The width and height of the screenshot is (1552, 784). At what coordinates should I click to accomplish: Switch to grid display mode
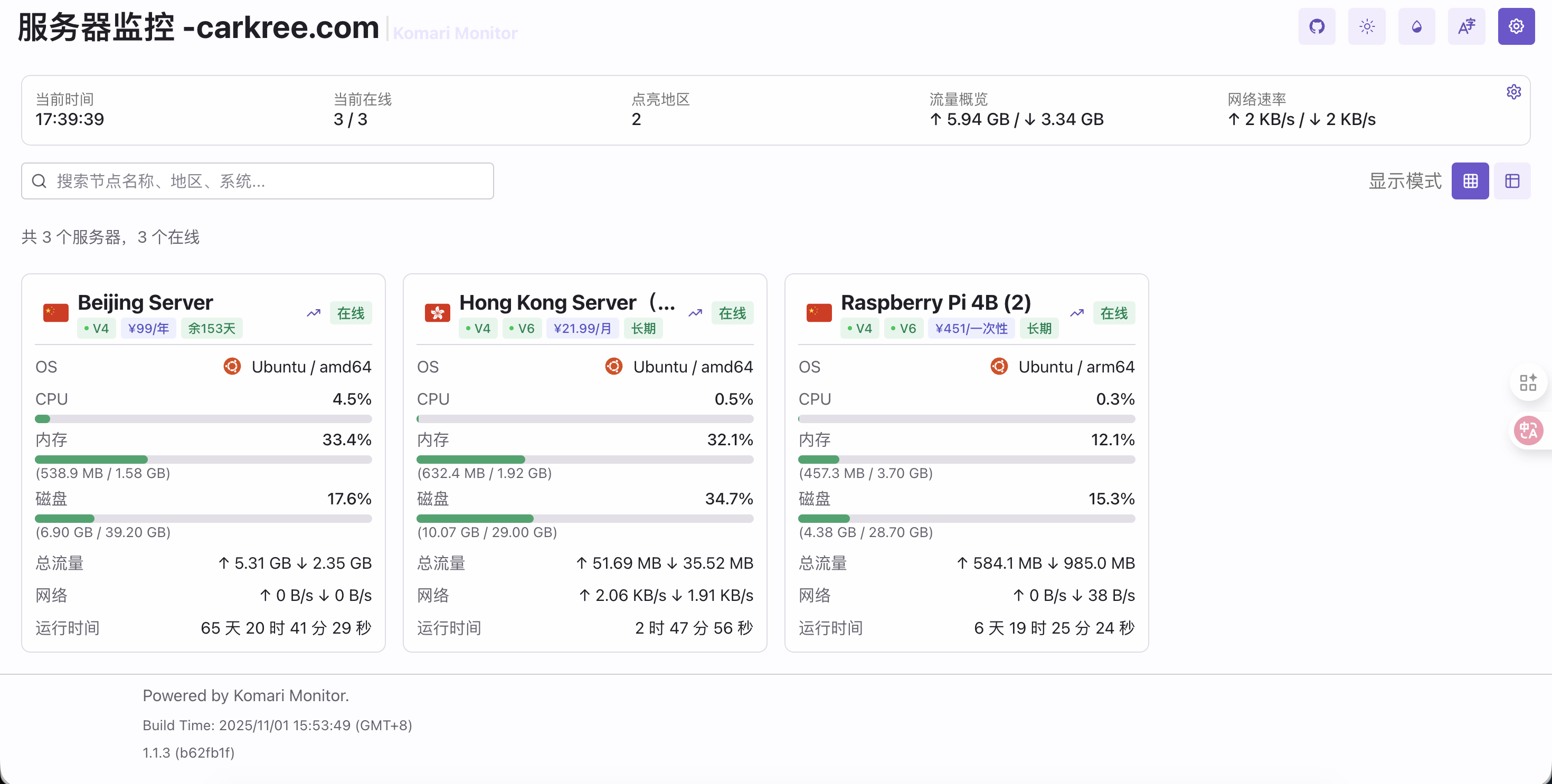(1470, 180)
